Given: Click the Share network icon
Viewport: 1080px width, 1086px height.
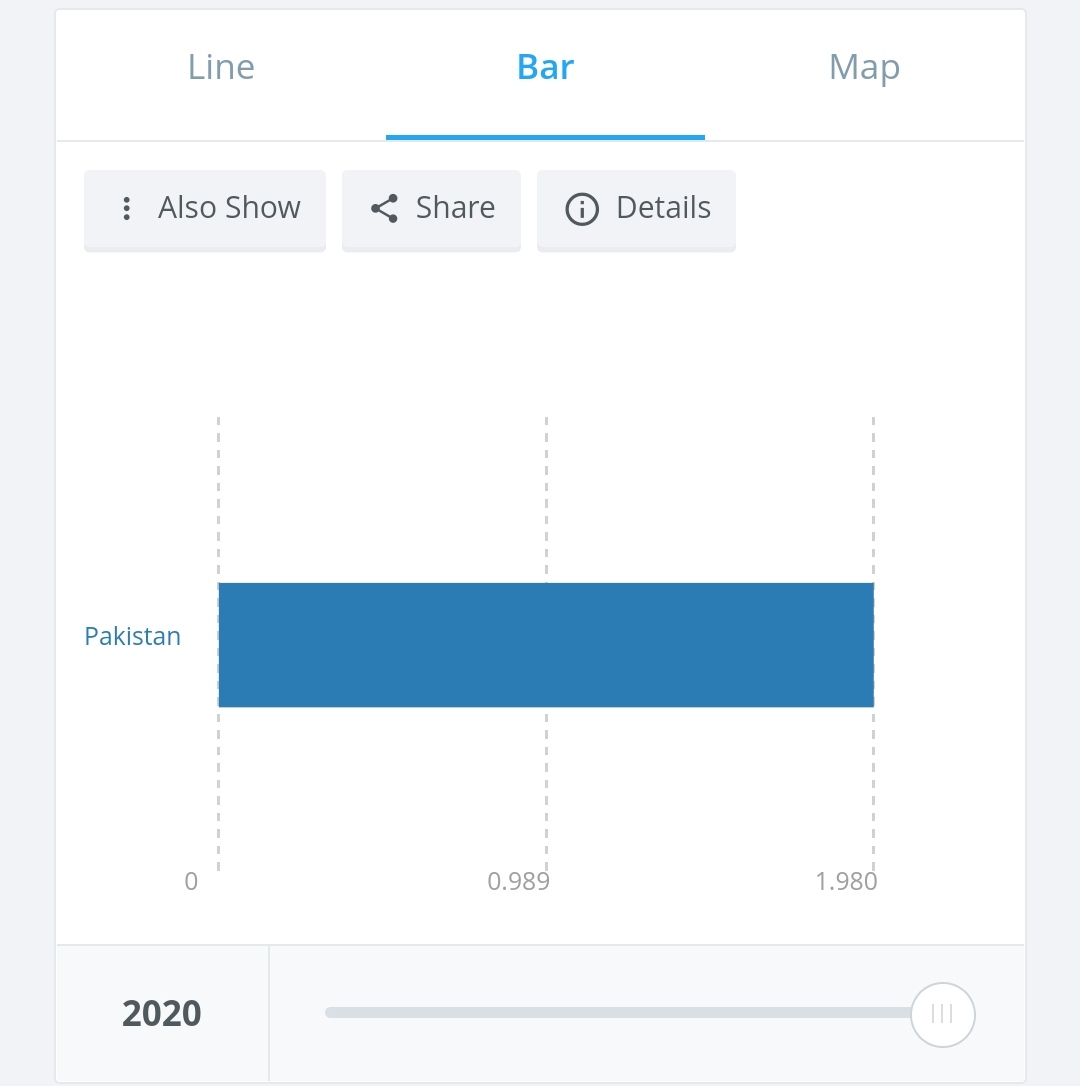Looking at the screenshot, I should pos(384,208).
